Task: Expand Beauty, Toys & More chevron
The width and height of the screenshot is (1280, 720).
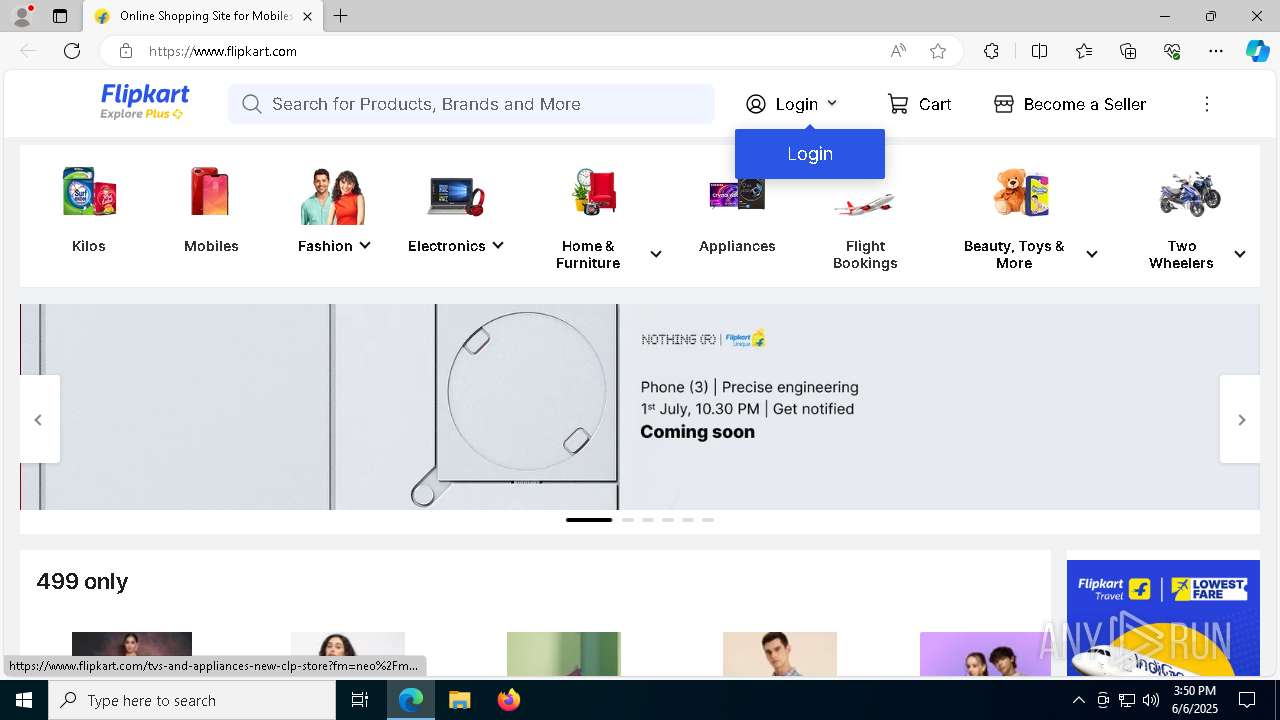Action: tap(1092, 254)
